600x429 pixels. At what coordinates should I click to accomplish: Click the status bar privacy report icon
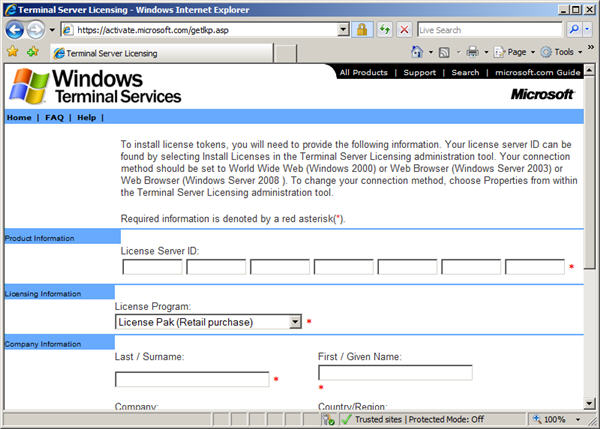tap(328, 419)
